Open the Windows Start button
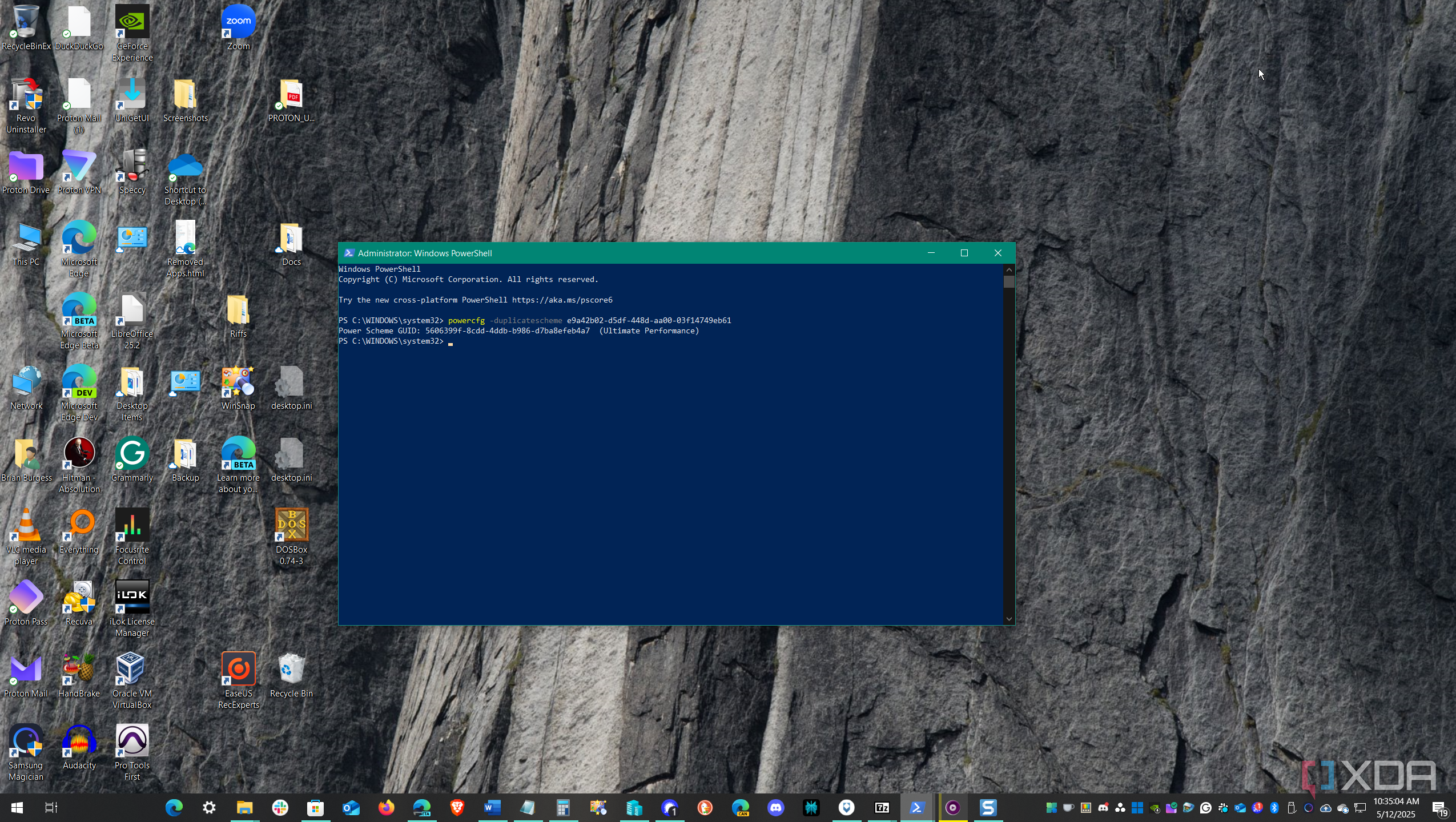Viewport: 1456px width, 822px height. pyautogui.click(x=17, y=807)
